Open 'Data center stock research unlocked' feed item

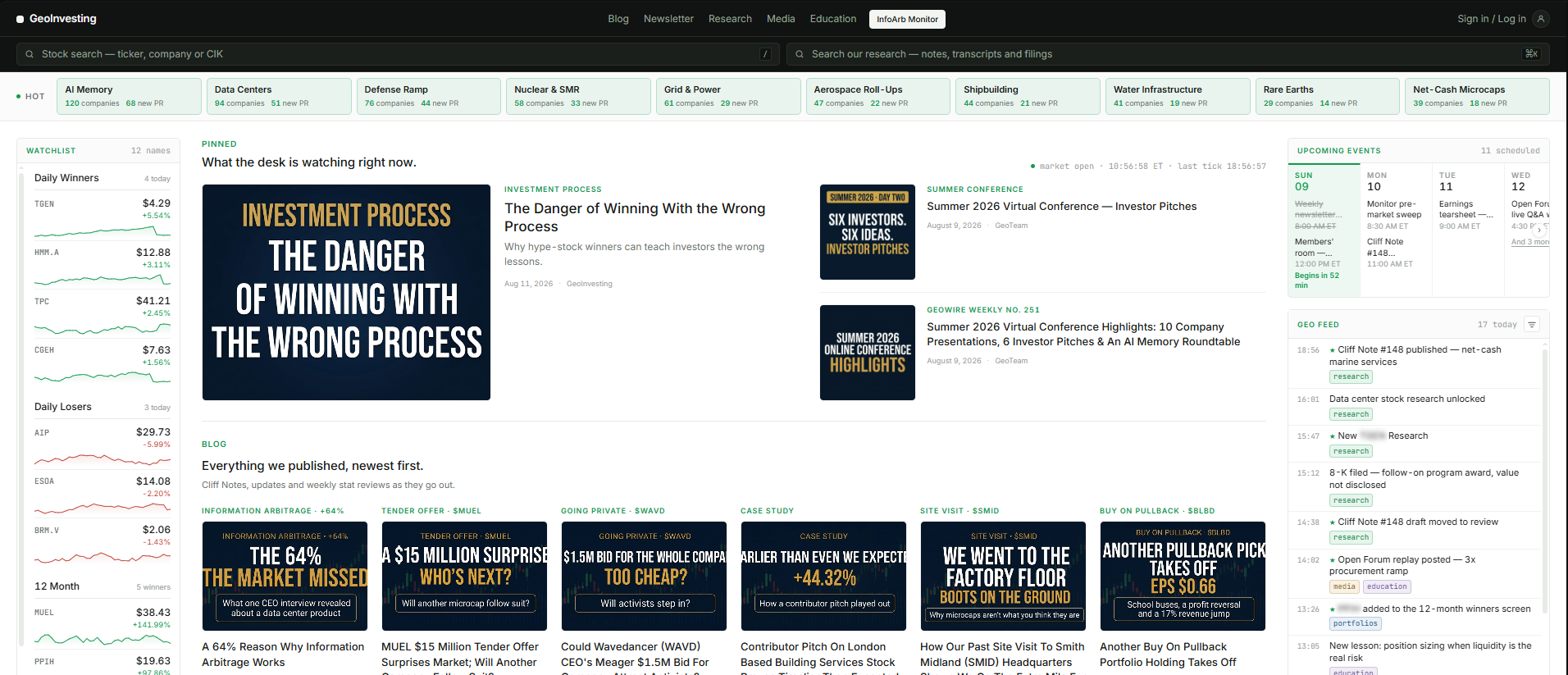(1415, 407)
